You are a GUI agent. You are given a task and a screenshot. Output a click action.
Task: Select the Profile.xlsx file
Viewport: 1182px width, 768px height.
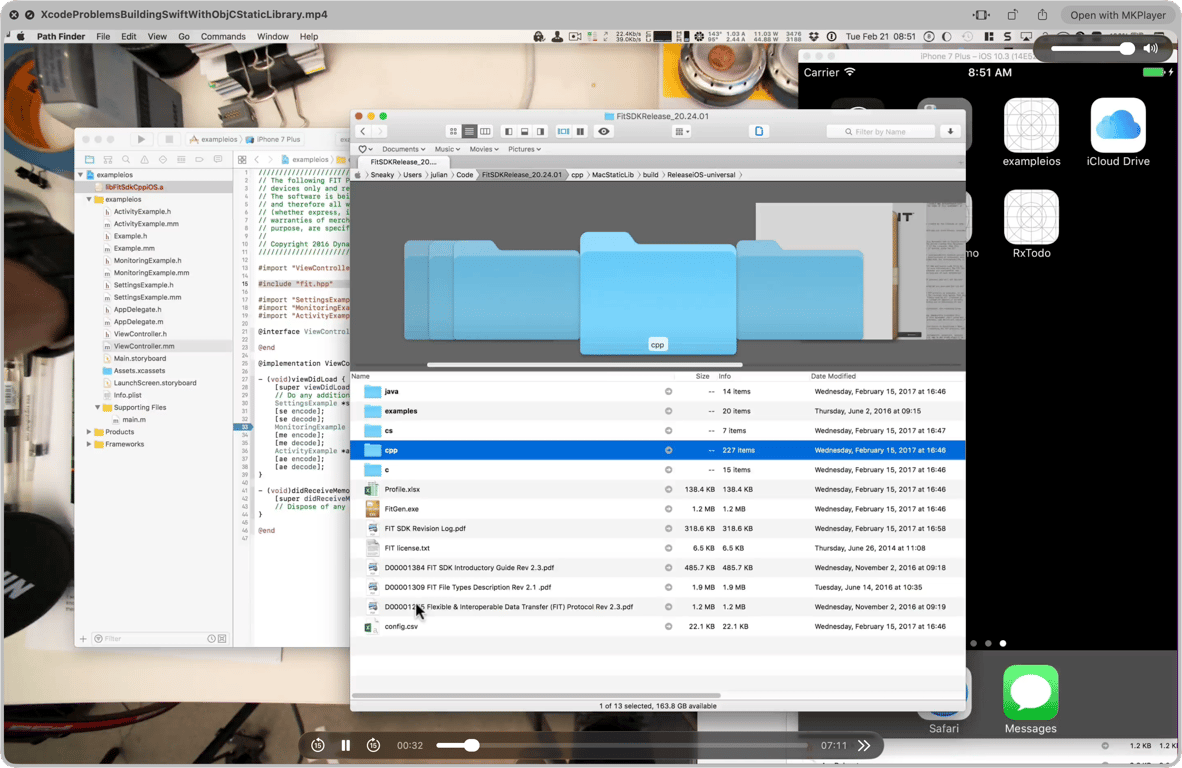coord(657,489)
